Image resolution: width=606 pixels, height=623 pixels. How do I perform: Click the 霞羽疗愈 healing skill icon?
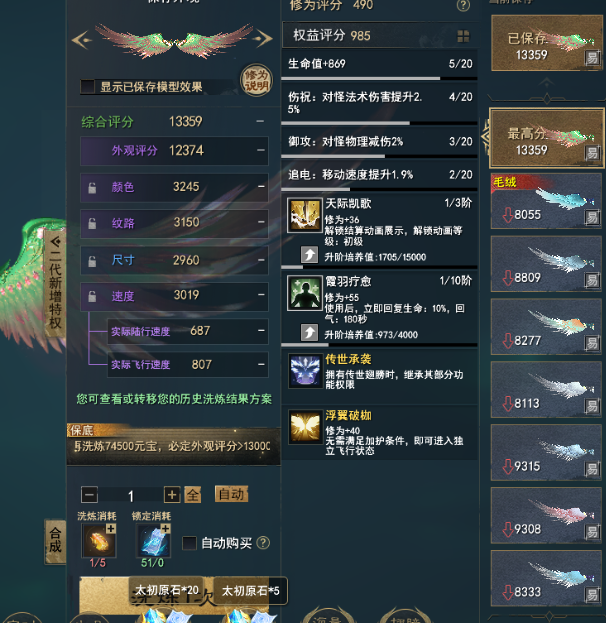(305, 293)
